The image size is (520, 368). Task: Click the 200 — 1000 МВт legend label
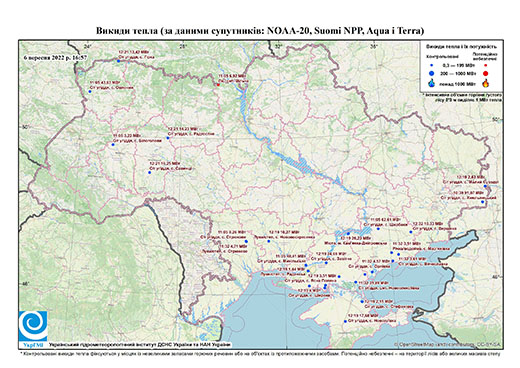point(457,74)
